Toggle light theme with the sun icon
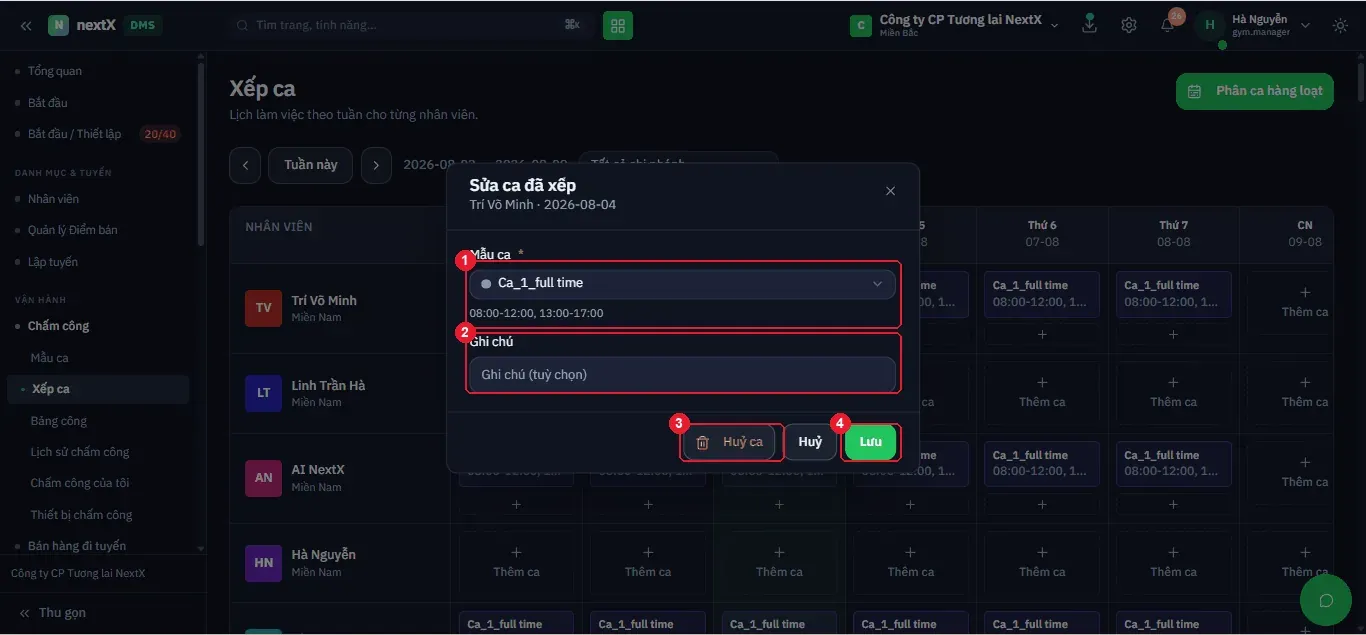Screen dimensions: 1366x635 click(x=1340, y=25)
